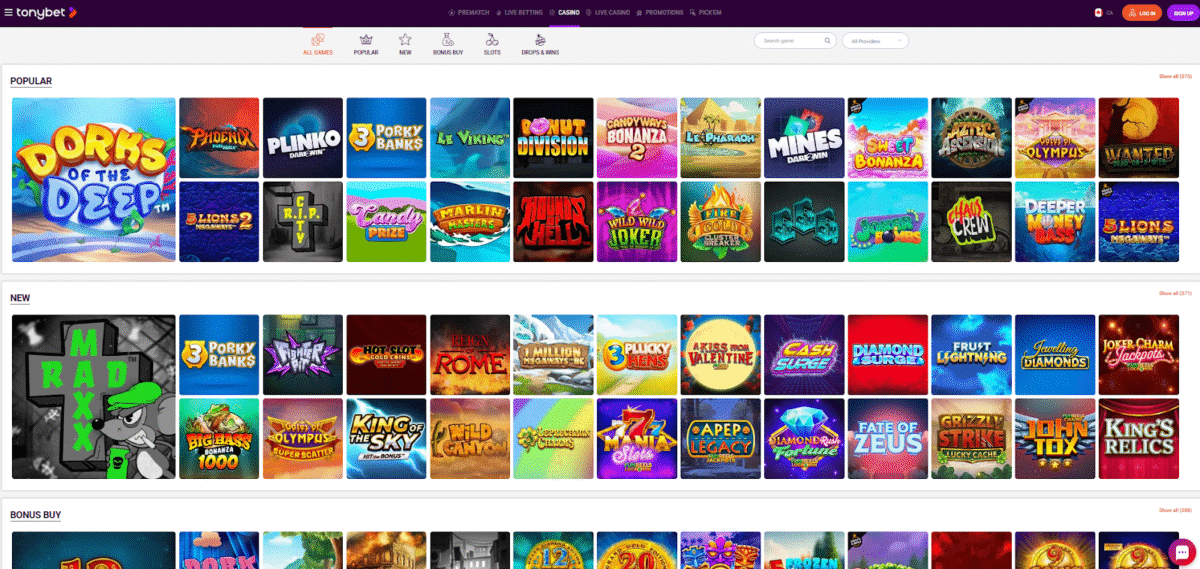Screen dimensions: 1200x569
Task: Open Fruit Lightning game tile
Action: (971, 355)
